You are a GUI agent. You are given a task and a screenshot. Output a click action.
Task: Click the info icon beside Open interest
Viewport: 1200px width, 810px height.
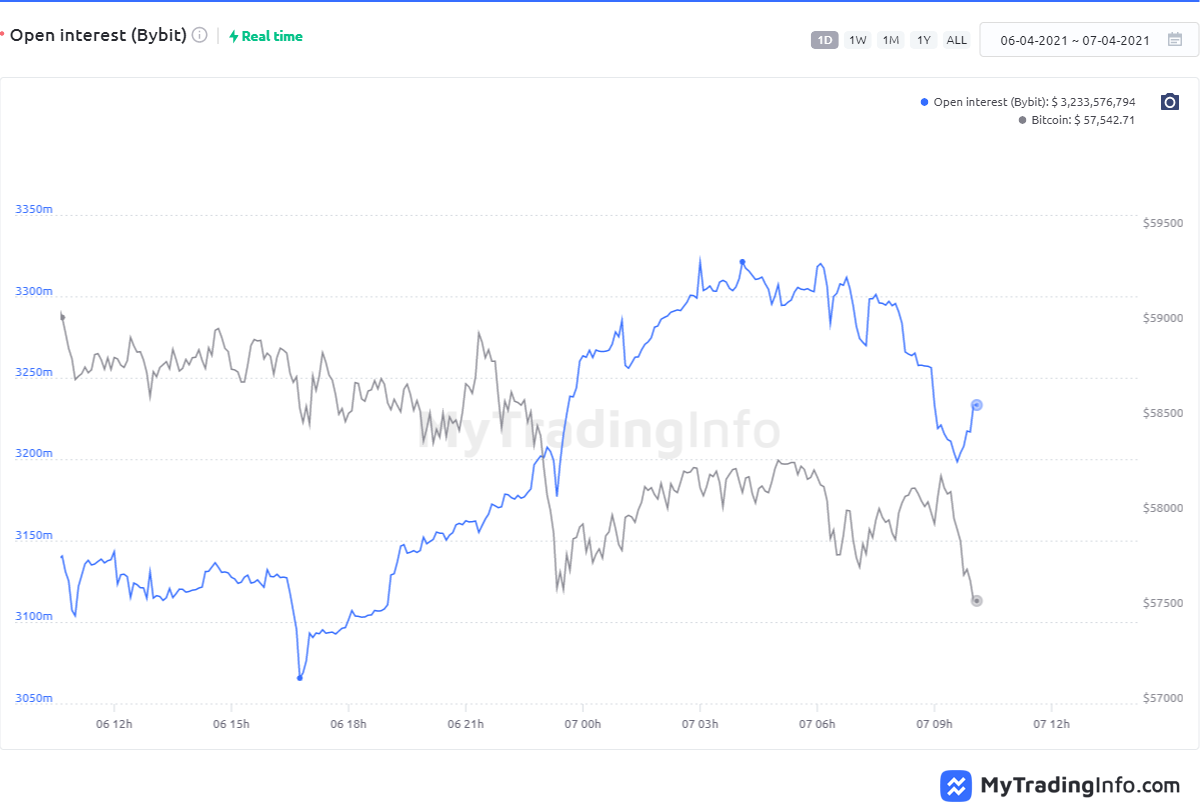pos(200,36)
